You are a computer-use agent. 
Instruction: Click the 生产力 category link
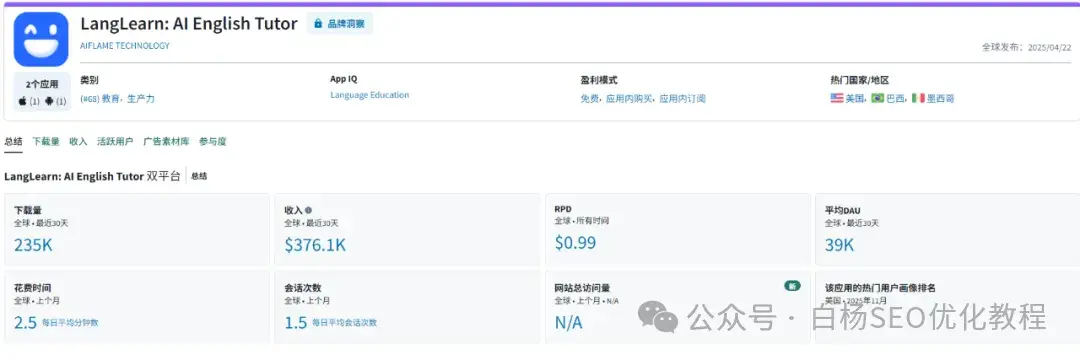click(141, 98)
